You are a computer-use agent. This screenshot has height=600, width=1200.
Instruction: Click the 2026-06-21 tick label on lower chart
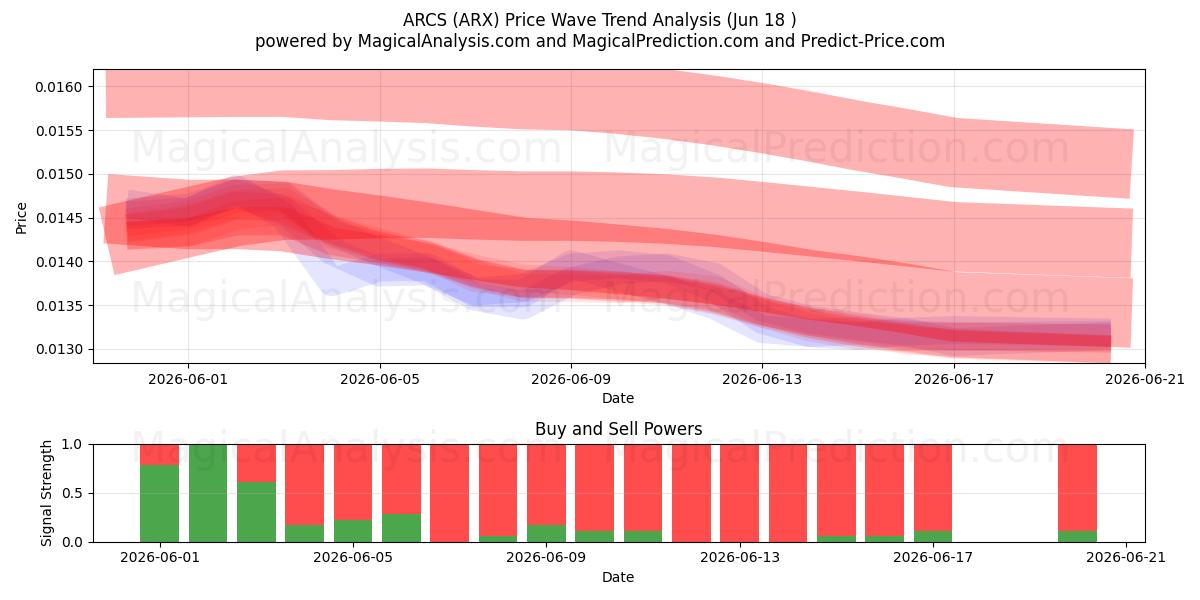[x=1126, y=557]
